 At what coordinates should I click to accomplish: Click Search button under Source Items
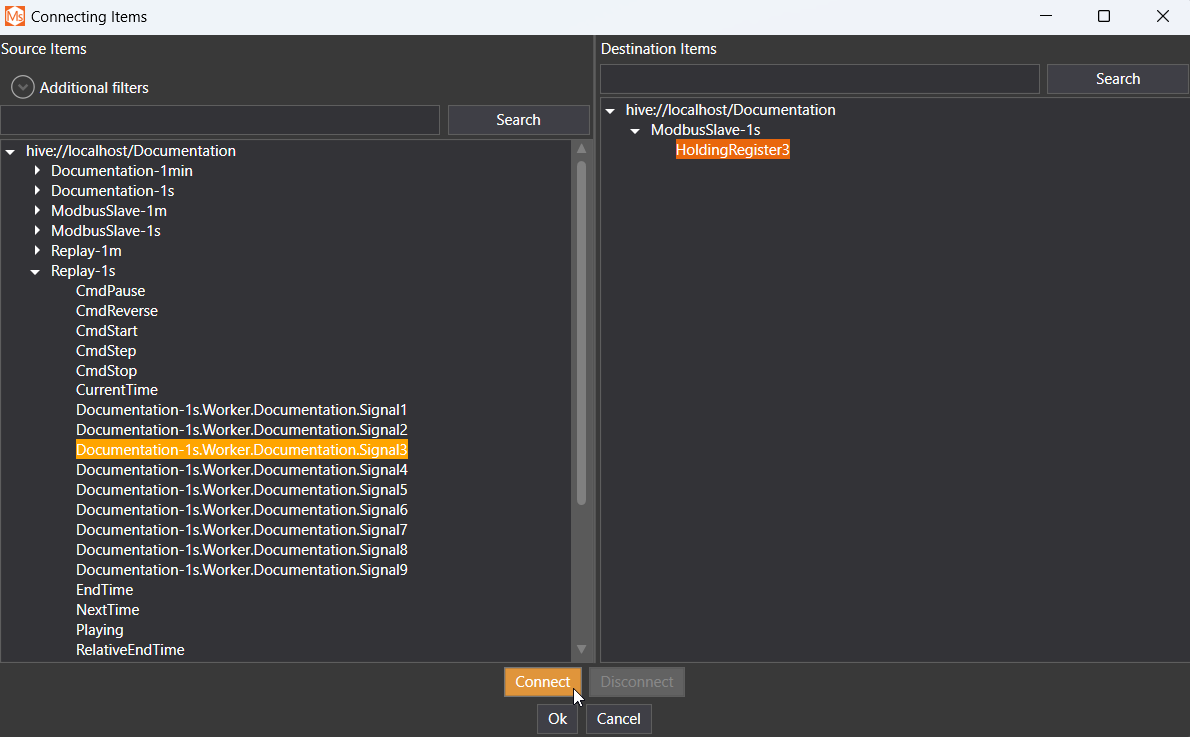click(x=518, y=120)
